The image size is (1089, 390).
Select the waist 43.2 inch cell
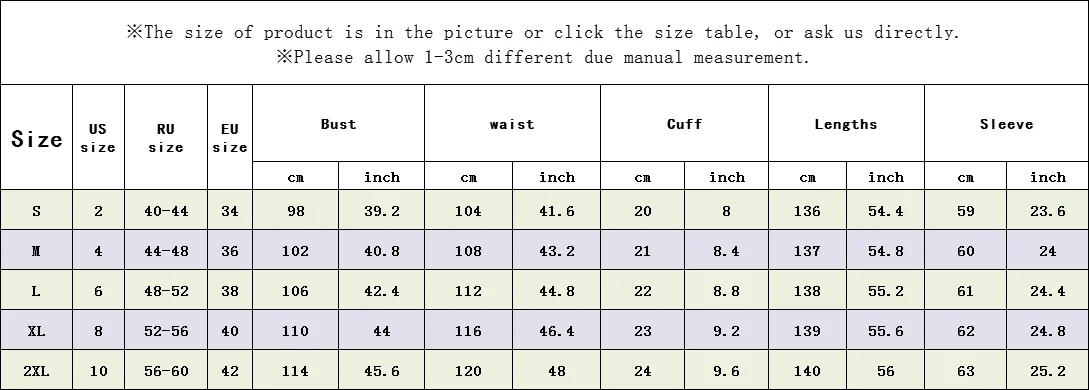point(556,251)
